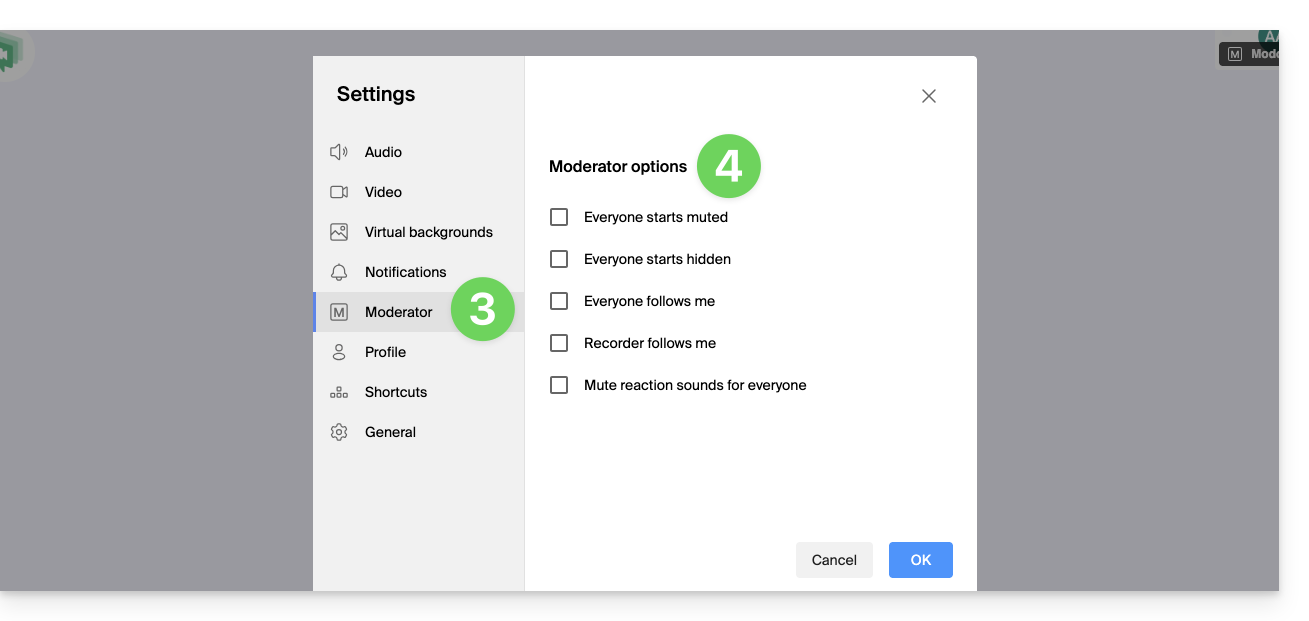
Task: Close the Settings dialog with X
Action: [x=929, y=96]
